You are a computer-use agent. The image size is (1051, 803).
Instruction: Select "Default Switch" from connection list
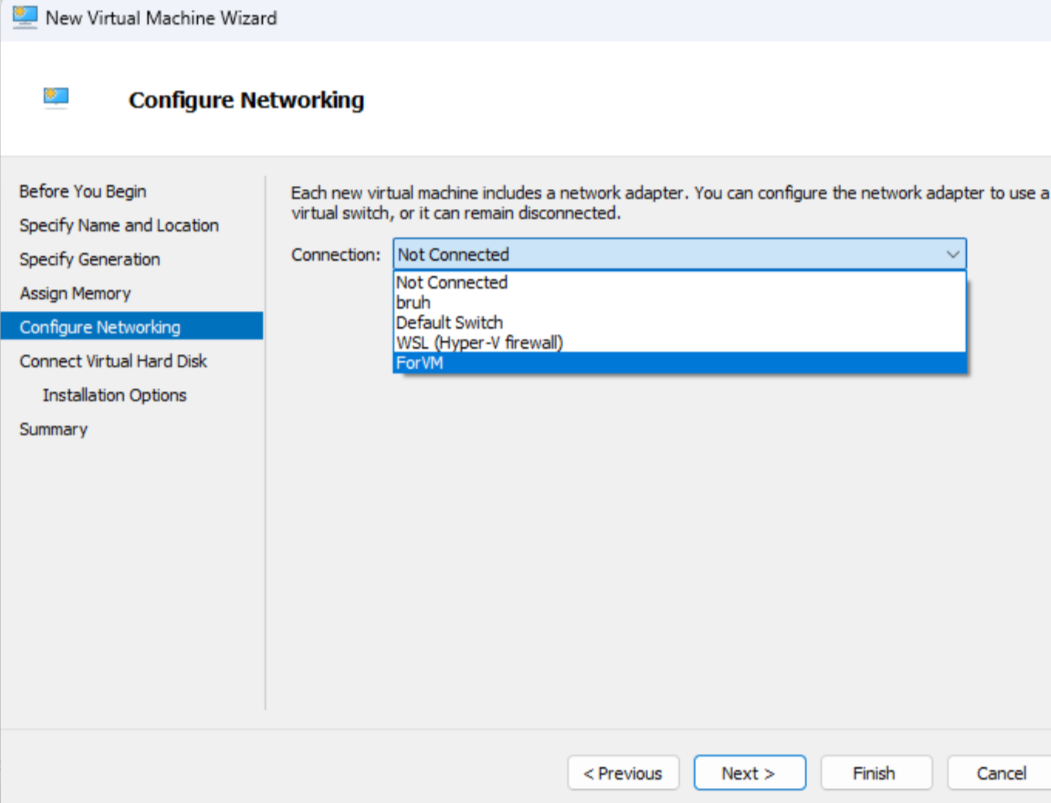(449, 323)
